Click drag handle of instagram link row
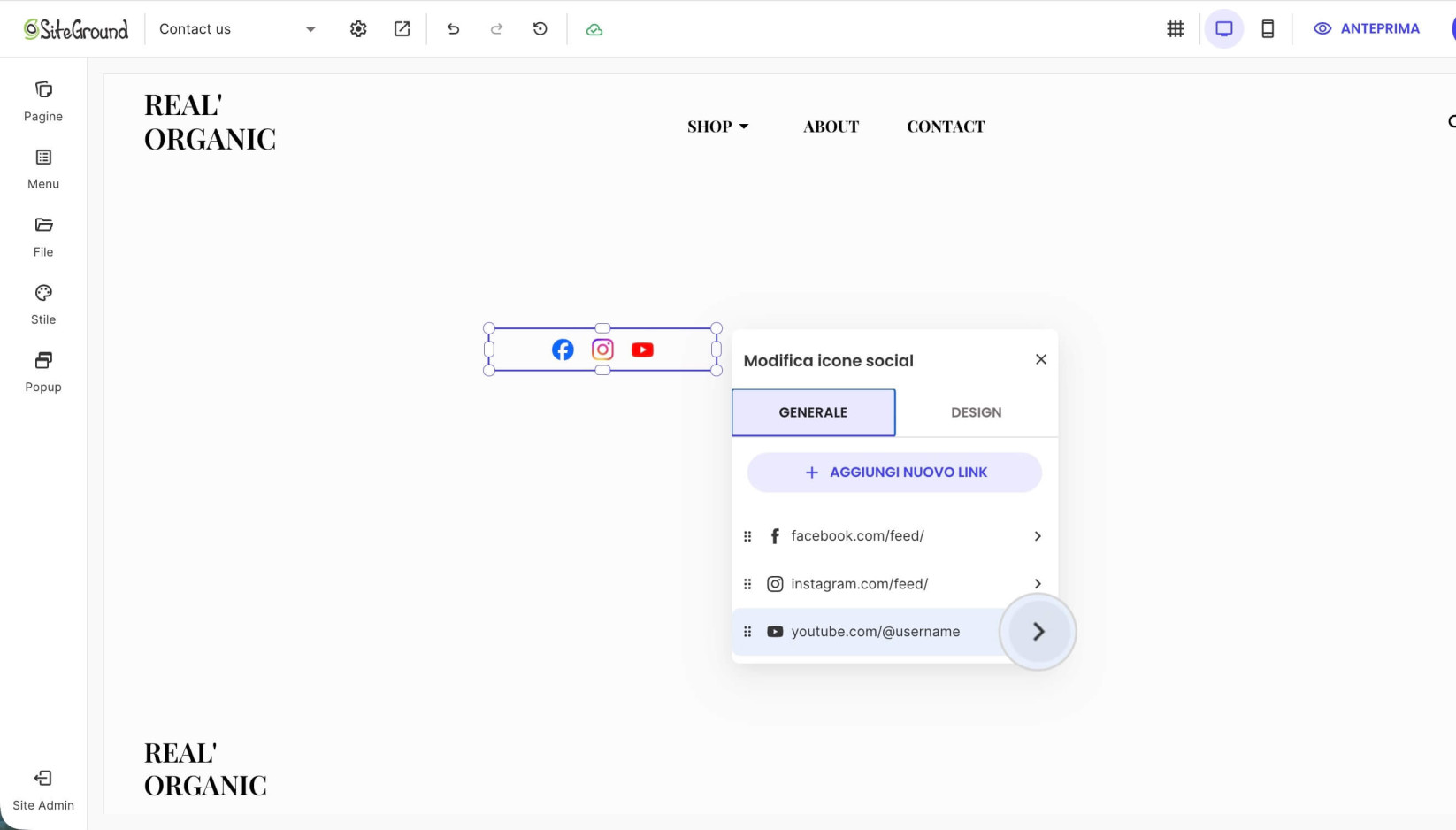 [x=747, y=584]
